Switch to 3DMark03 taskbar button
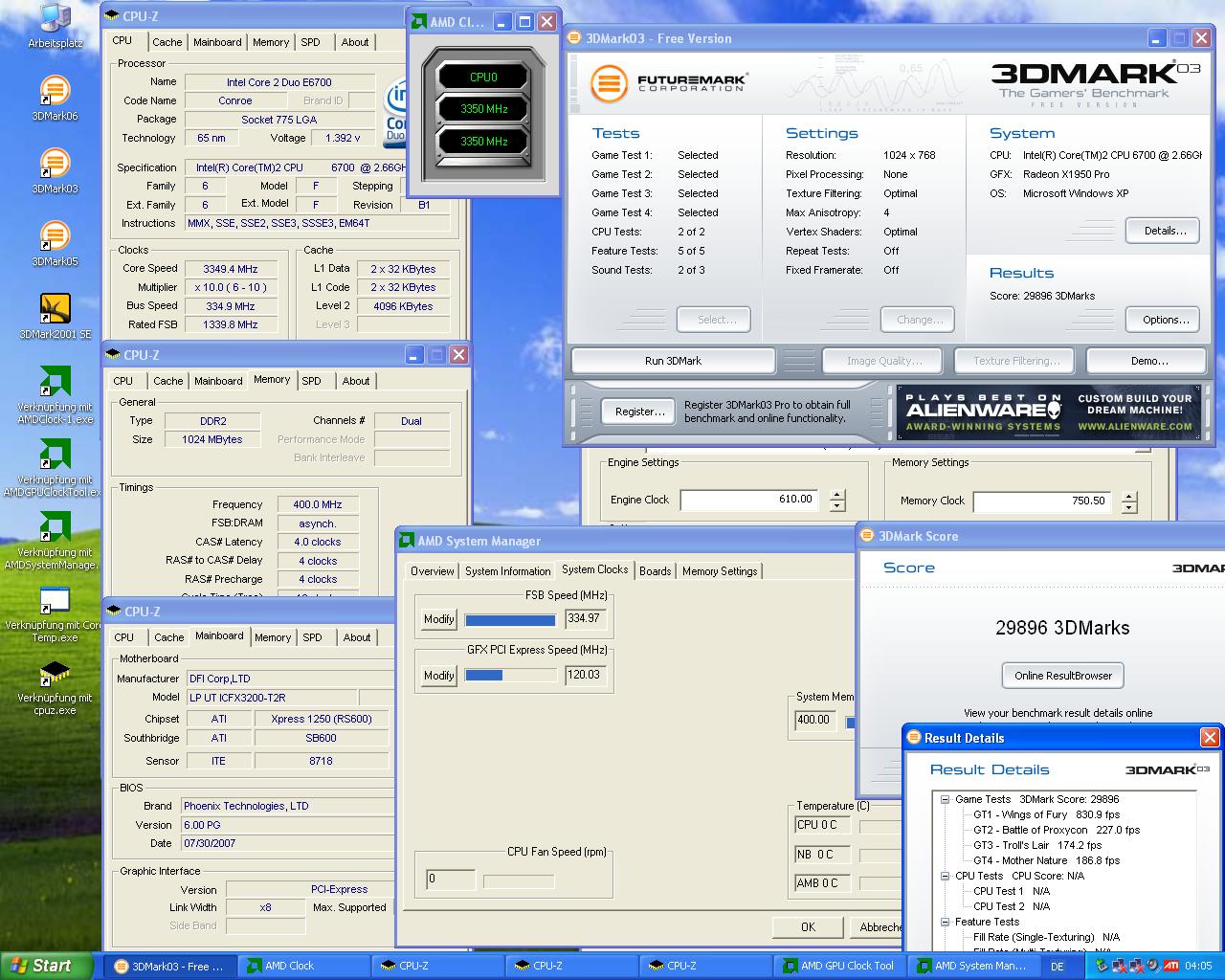The width and height of the screenshot is (1225, 980). [x=168, y=966]
